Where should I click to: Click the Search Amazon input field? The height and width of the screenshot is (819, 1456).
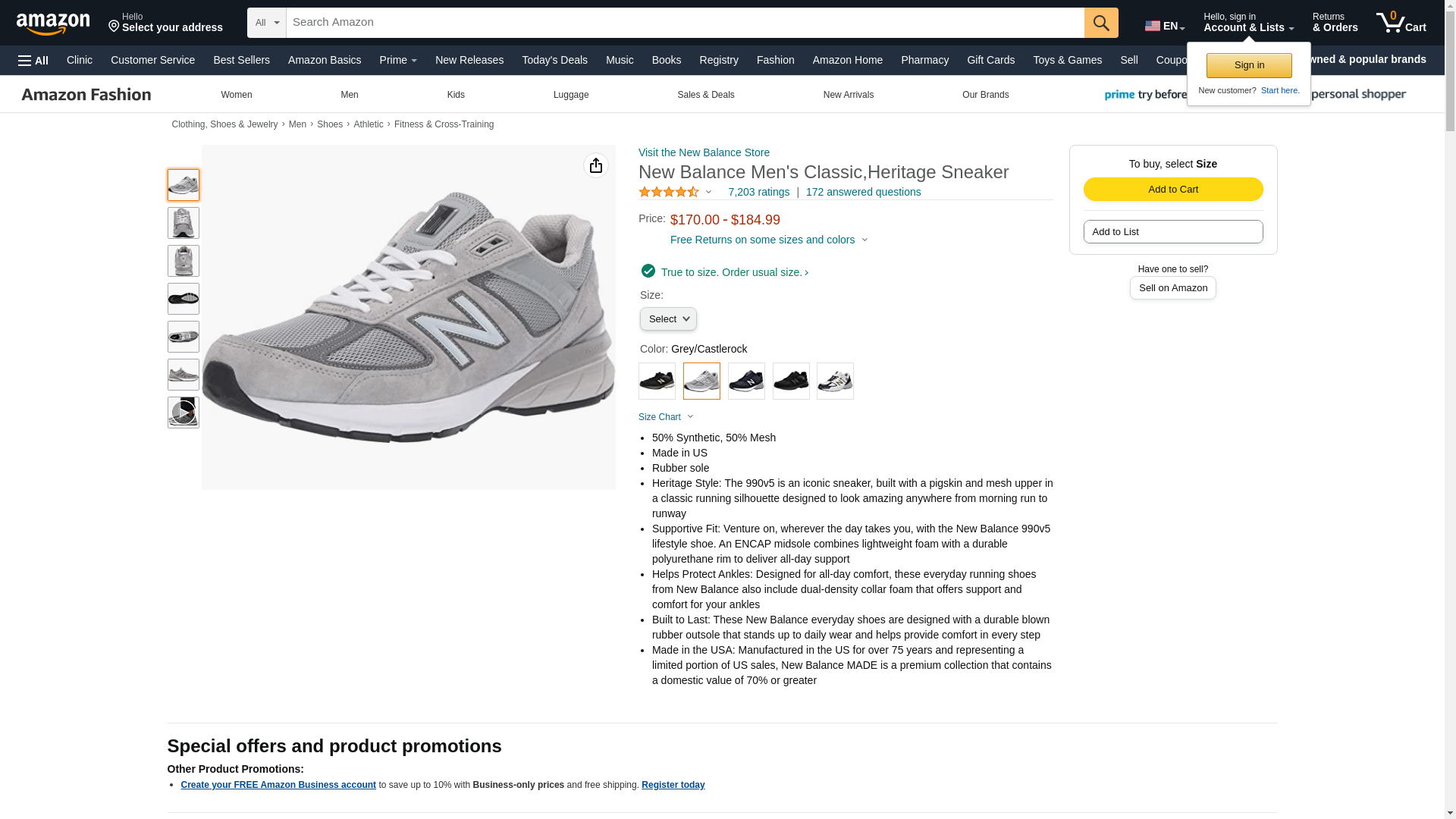coord(685,23)
